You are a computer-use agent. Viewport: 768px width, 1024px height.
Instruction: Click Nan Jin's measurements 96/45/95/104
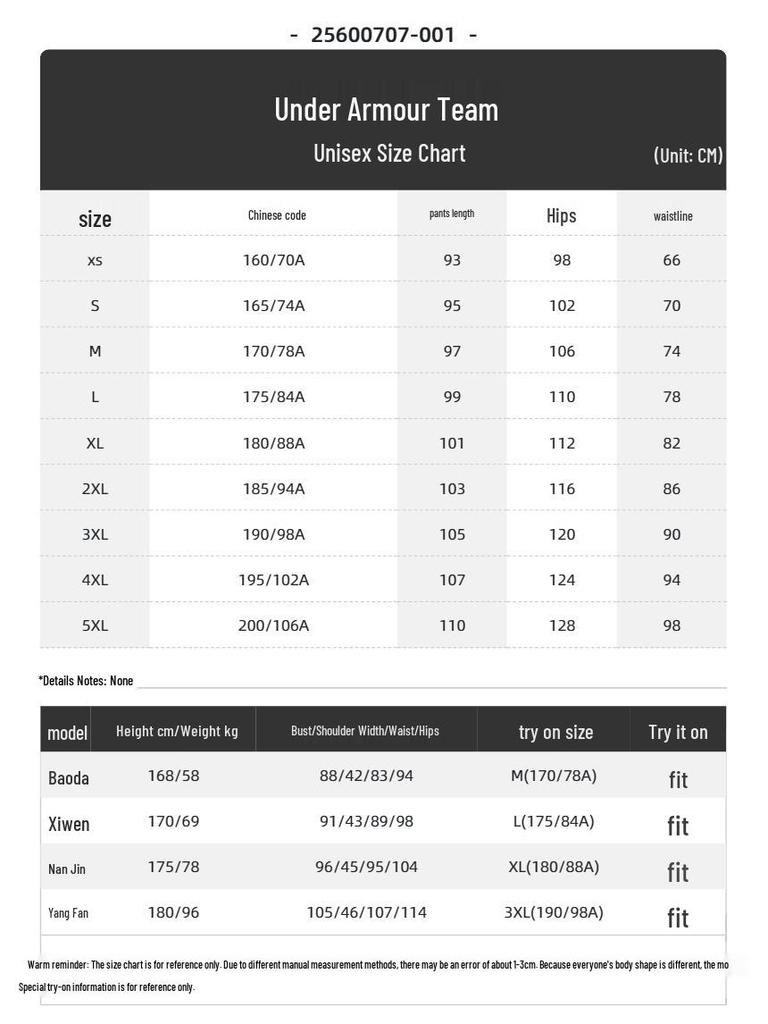click(x=366, y=867)
